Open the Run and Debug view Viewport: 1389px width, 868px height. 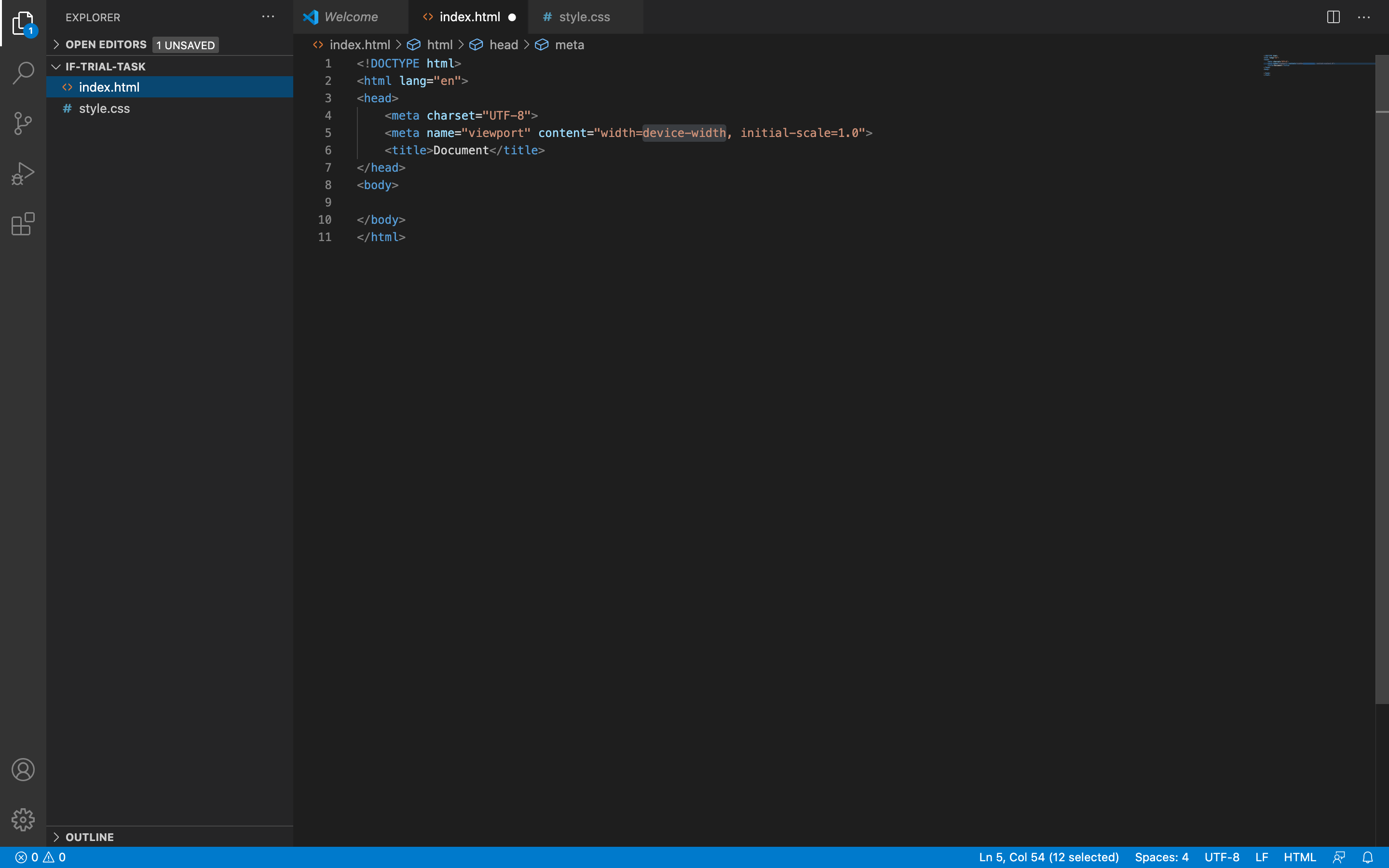pos(23,172)
